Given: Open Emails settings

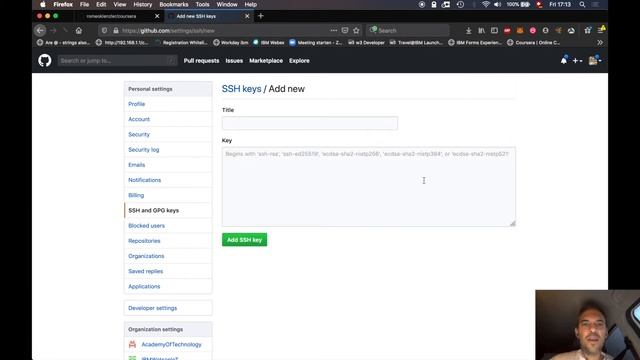Looking at the screenshot, I should point(136,165).
